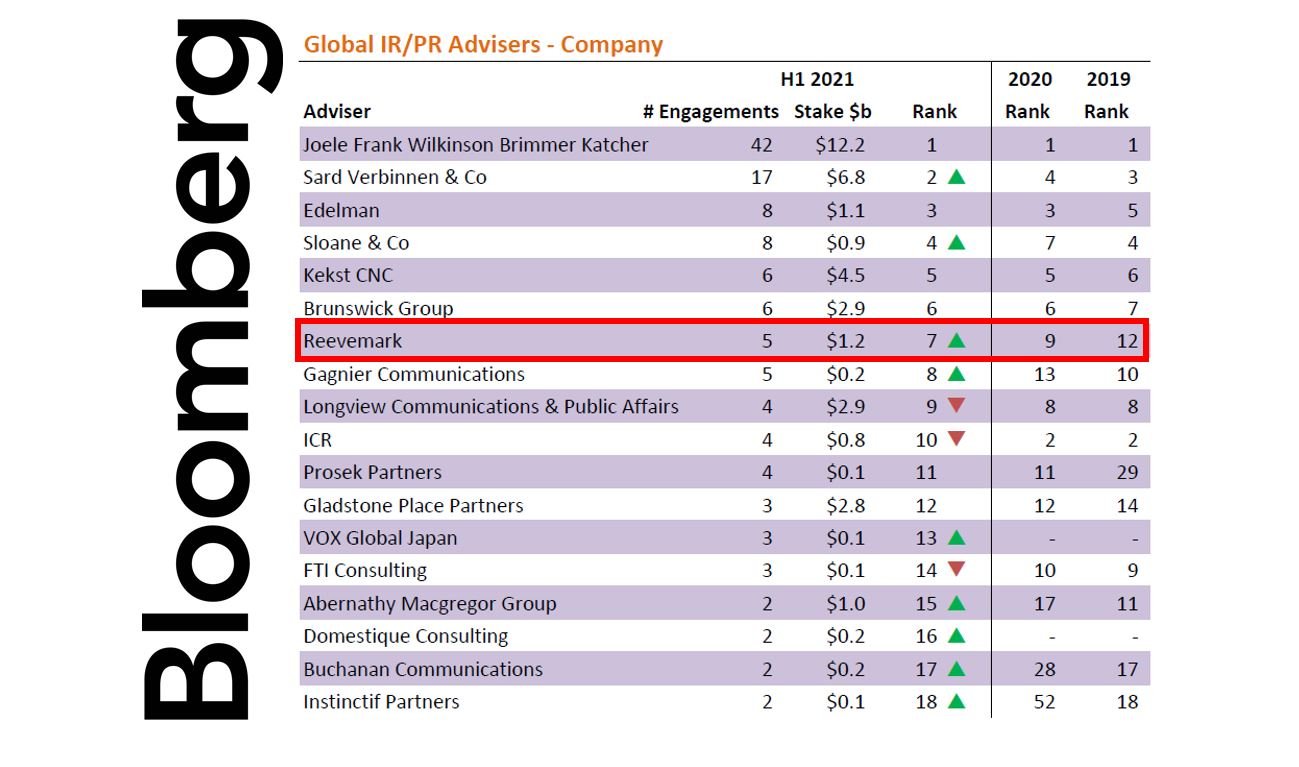Select VOX Global Japan name
The image size is (1299, 767).
[x=380, y=538]
